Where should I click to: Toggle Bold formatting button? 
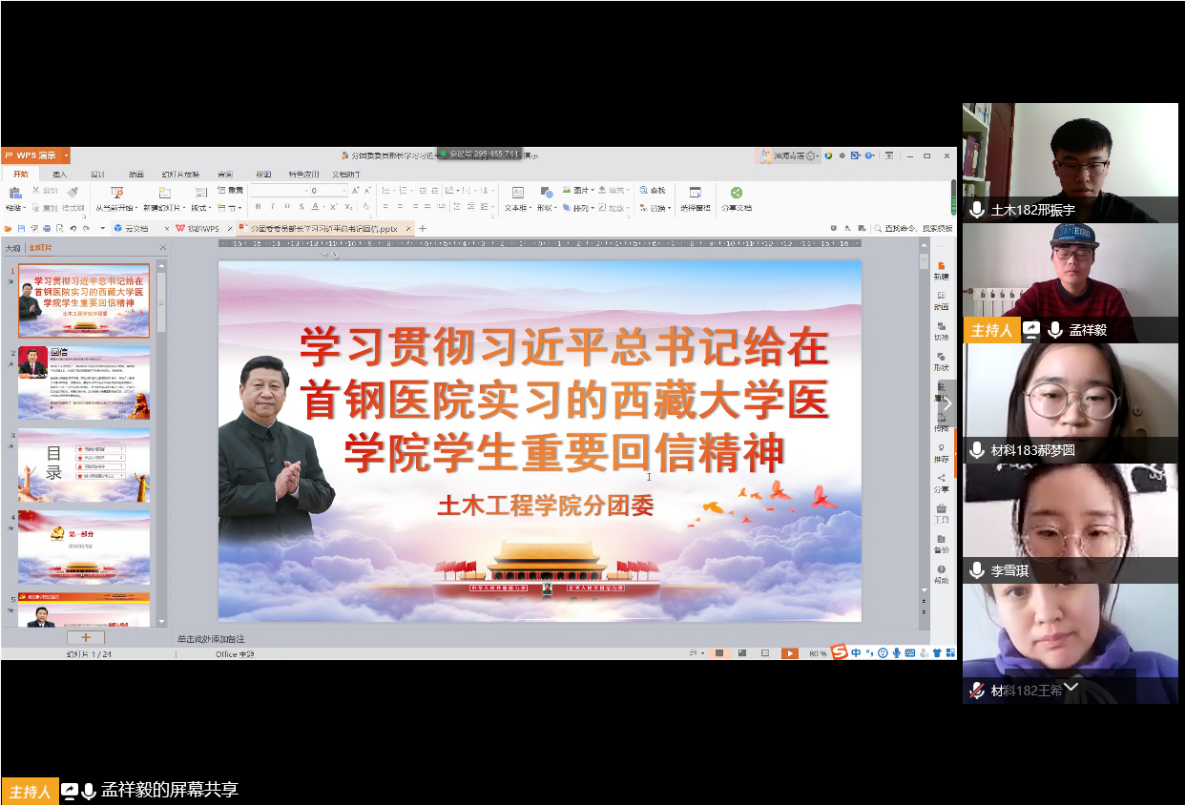(x=258, y=207)
